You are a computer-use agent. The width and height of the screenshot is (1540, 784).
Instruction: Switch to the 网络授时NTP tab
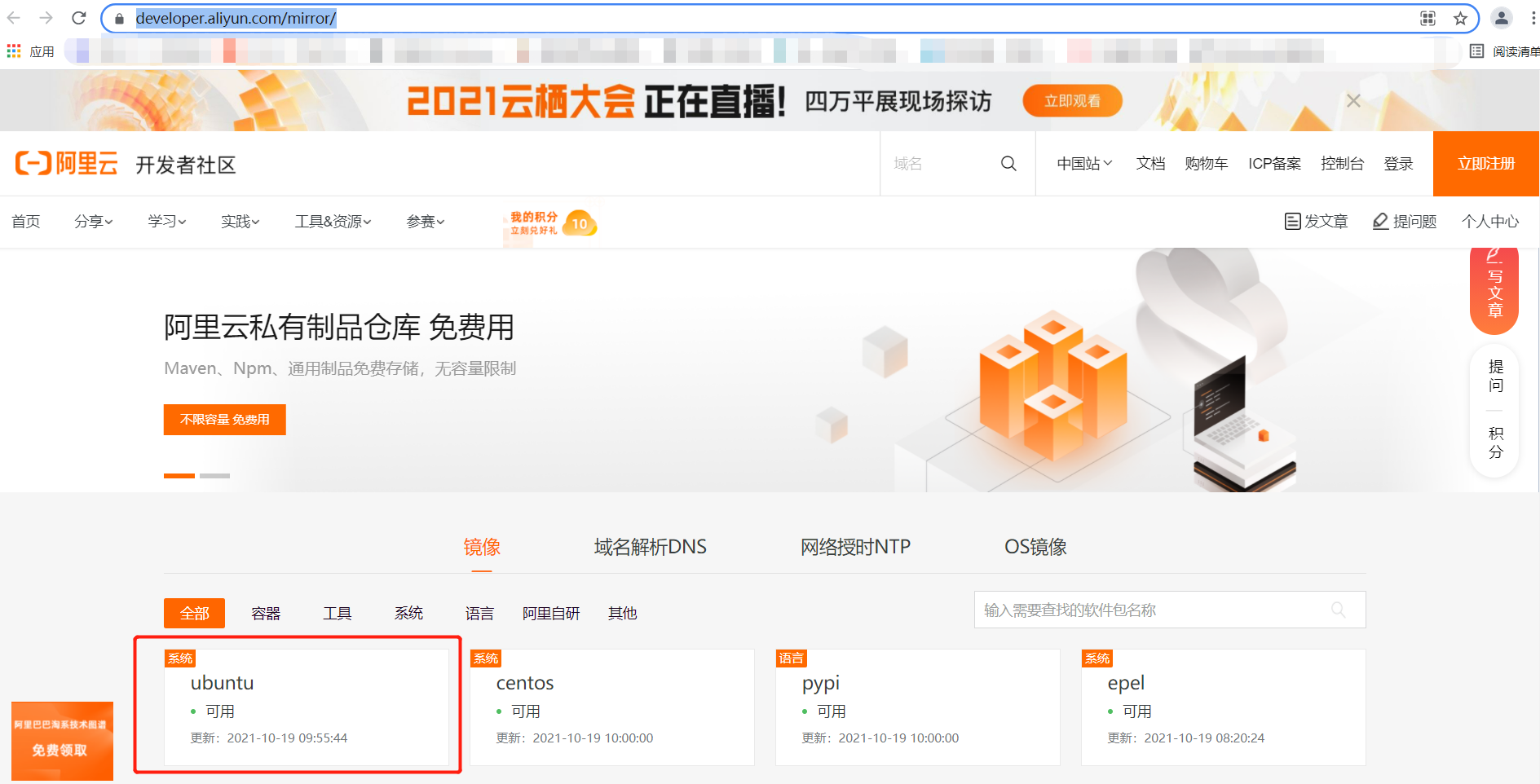coord(855,547)
